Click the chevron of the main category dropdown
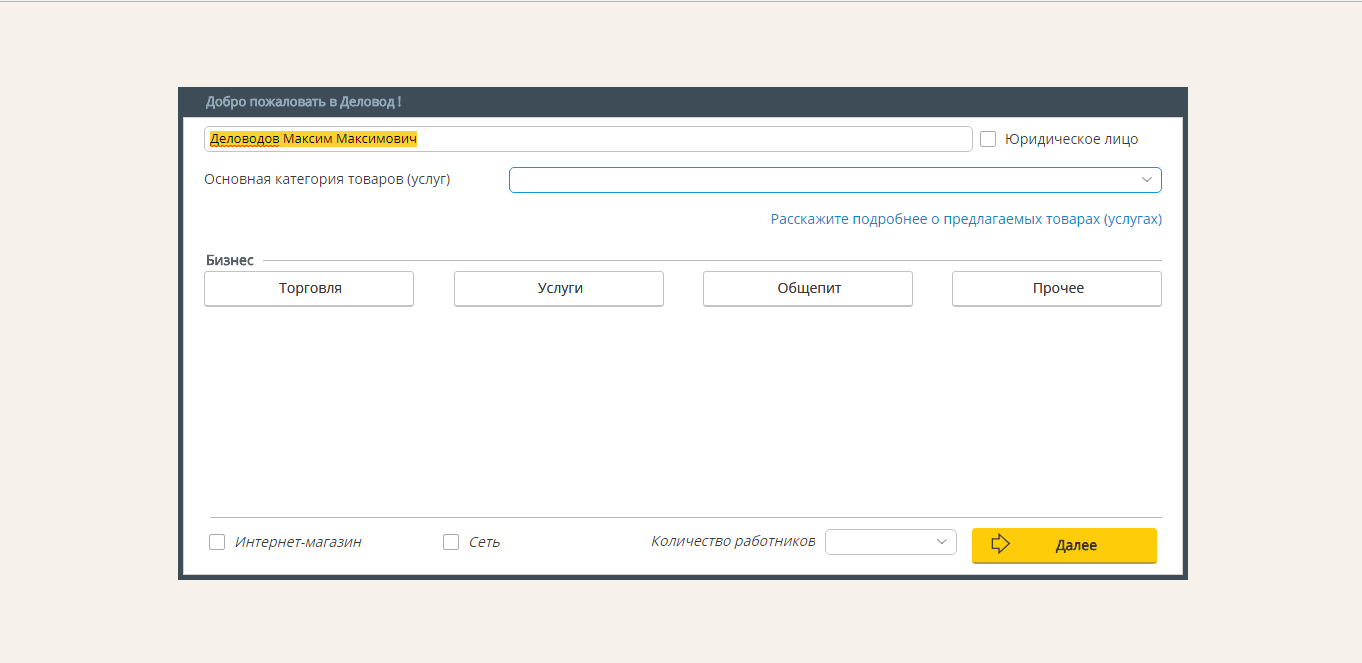 tap(1146, 180)
